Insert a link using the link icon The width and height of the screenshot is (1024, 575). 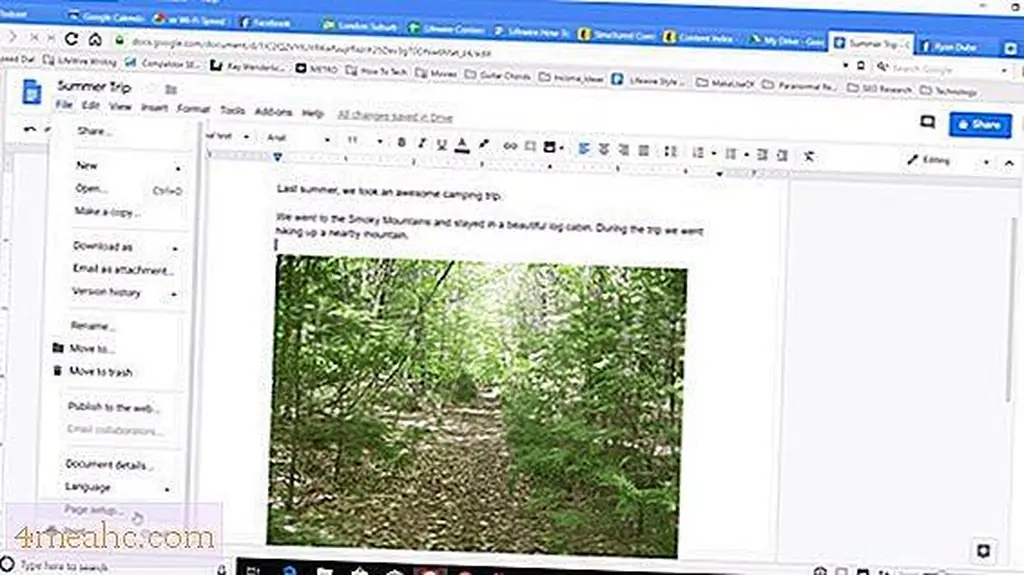click(510, 145)
